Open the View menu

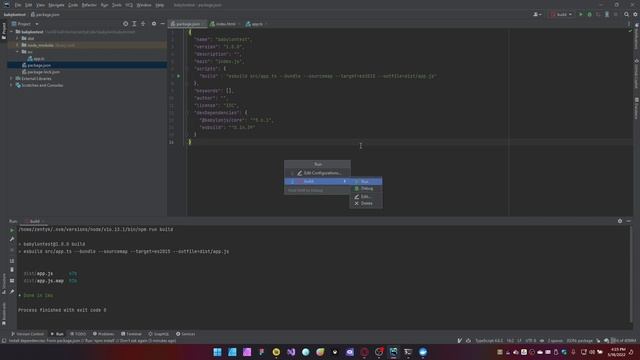[x=40, y=5]
